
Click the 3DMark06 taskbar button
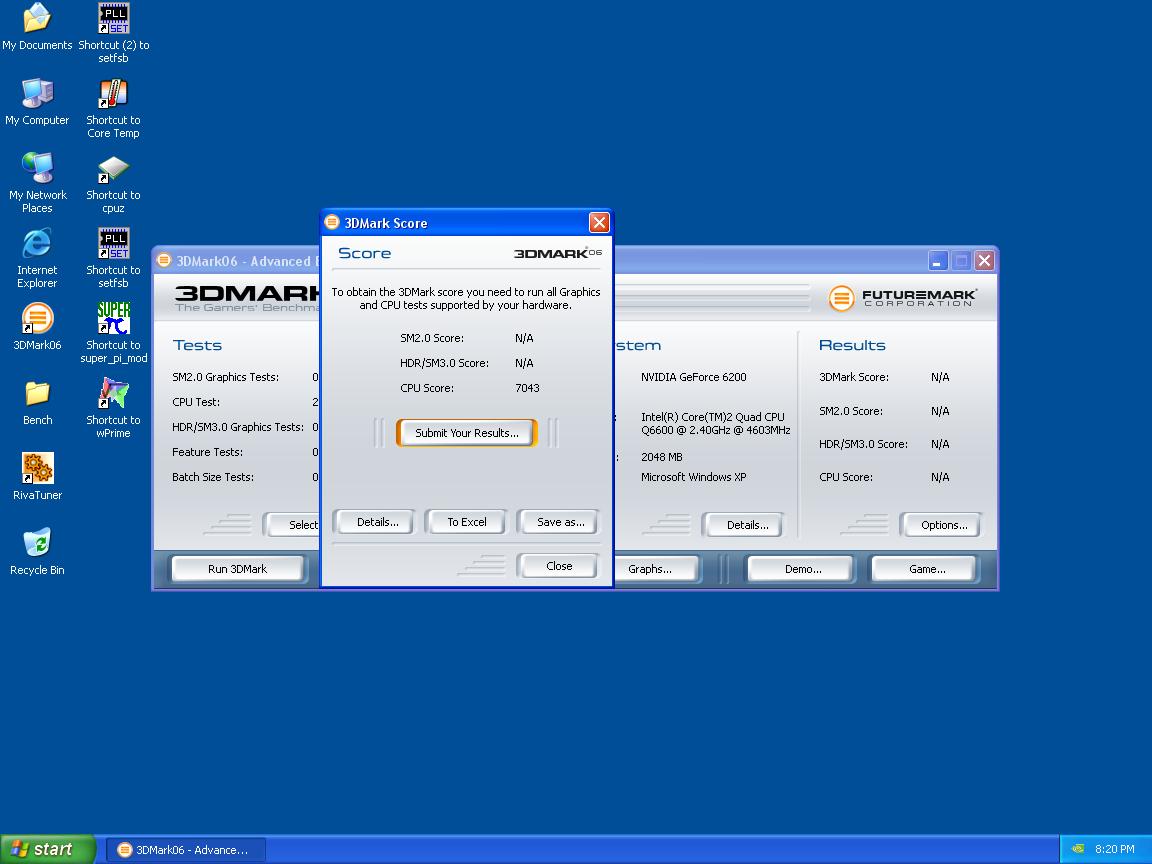[x=186, y=850]
